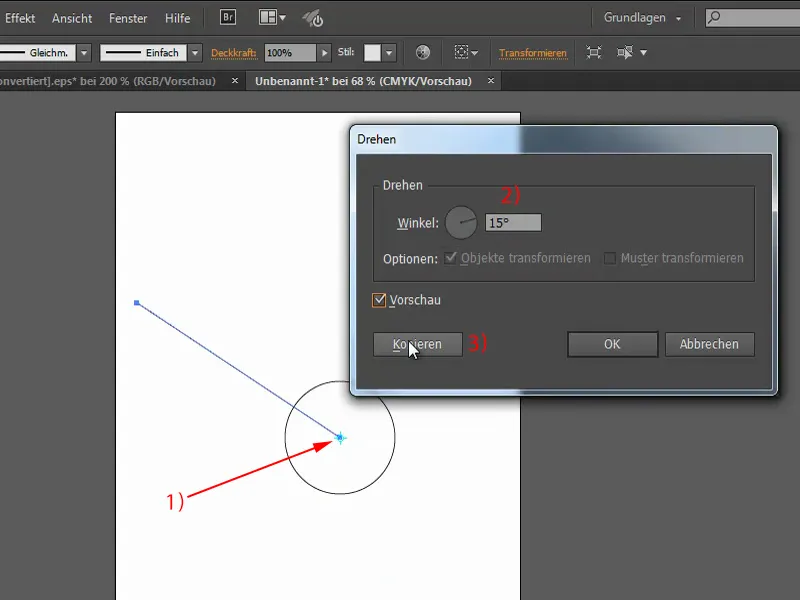Click the Kopieren button
Screen dimensions: 800x600
coord(417,344)
